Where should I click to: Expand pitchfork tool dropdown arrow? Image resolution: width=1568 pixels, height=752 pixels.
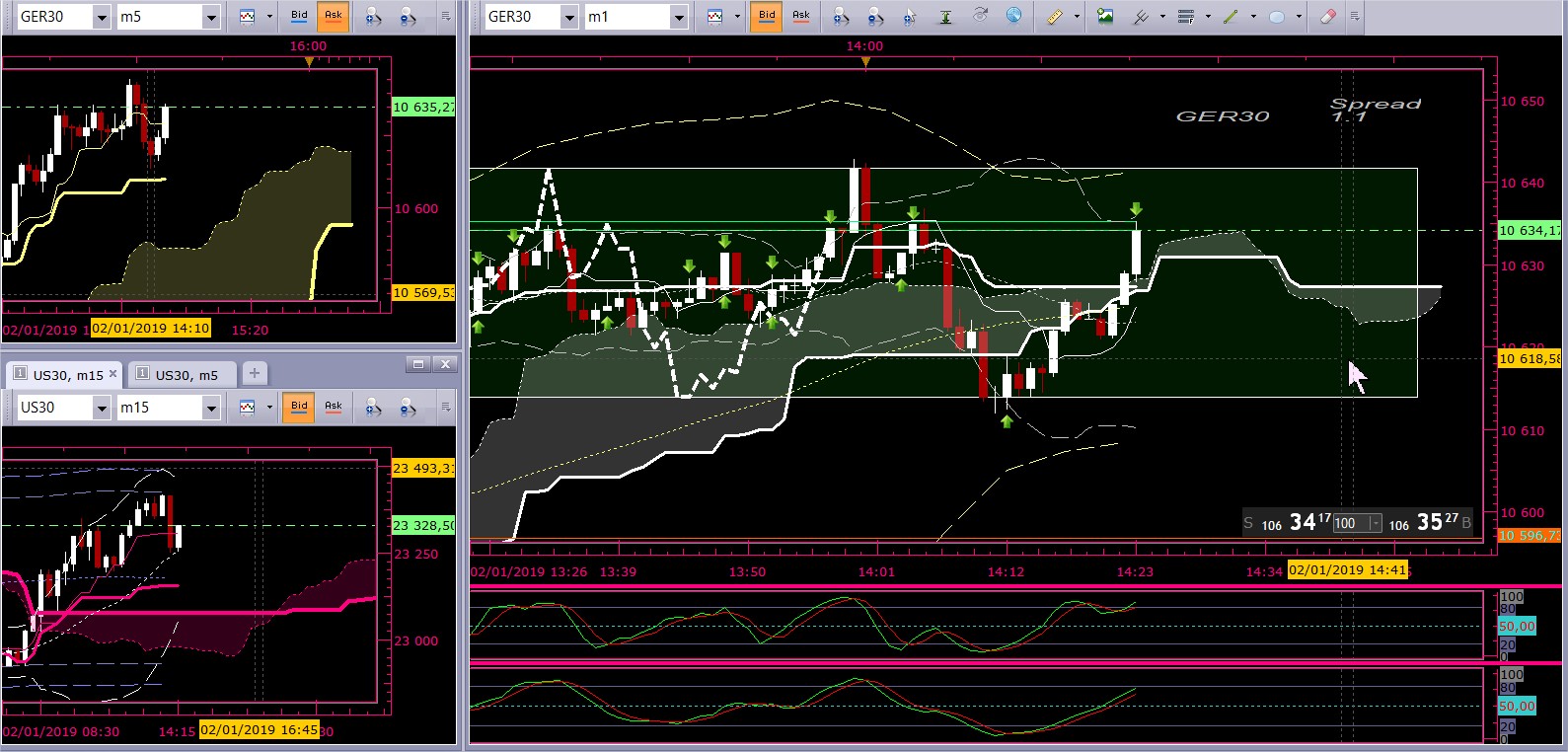tap(1162, 17)
